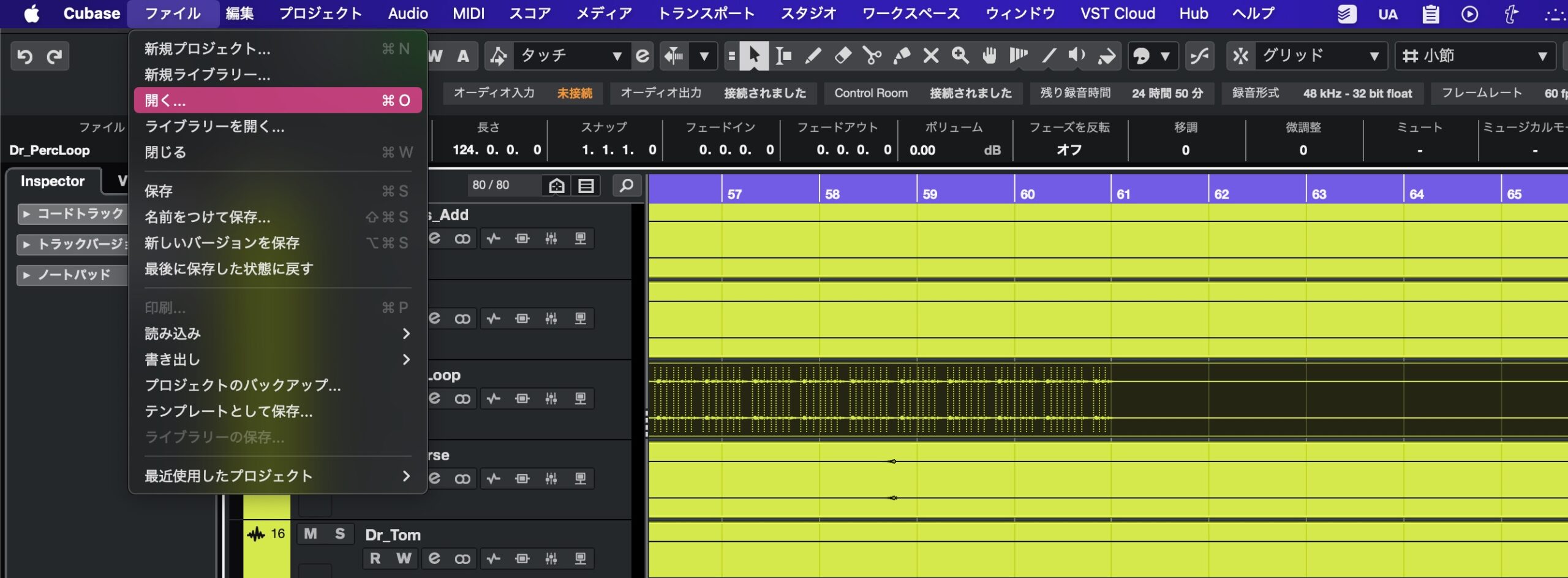Click the ボリューム value field 0.00
Image resolution: width=1568 pixels, height=578 pixels.
click(922, 150)
